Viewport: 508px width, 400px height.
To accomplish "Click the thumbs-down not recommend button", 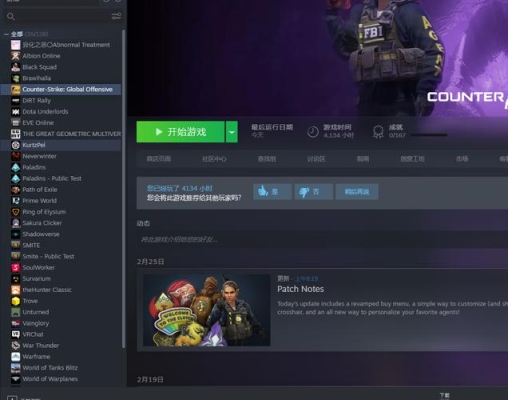I will pyautogui.click(x=313, y=192).
